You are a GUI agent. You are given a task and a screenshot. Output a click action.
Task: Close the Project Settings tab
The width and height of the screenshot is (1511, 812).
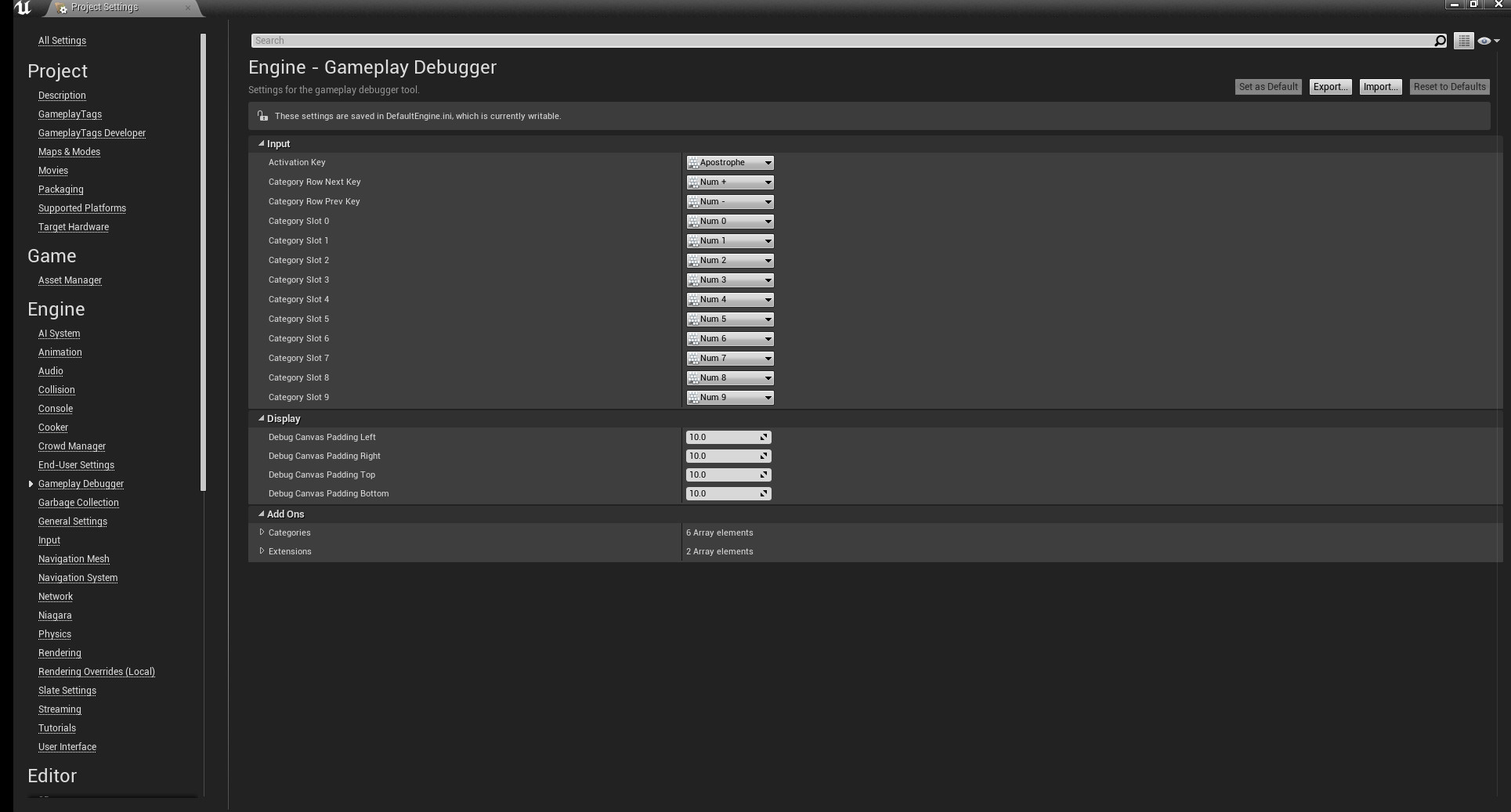tap(188, 8)
